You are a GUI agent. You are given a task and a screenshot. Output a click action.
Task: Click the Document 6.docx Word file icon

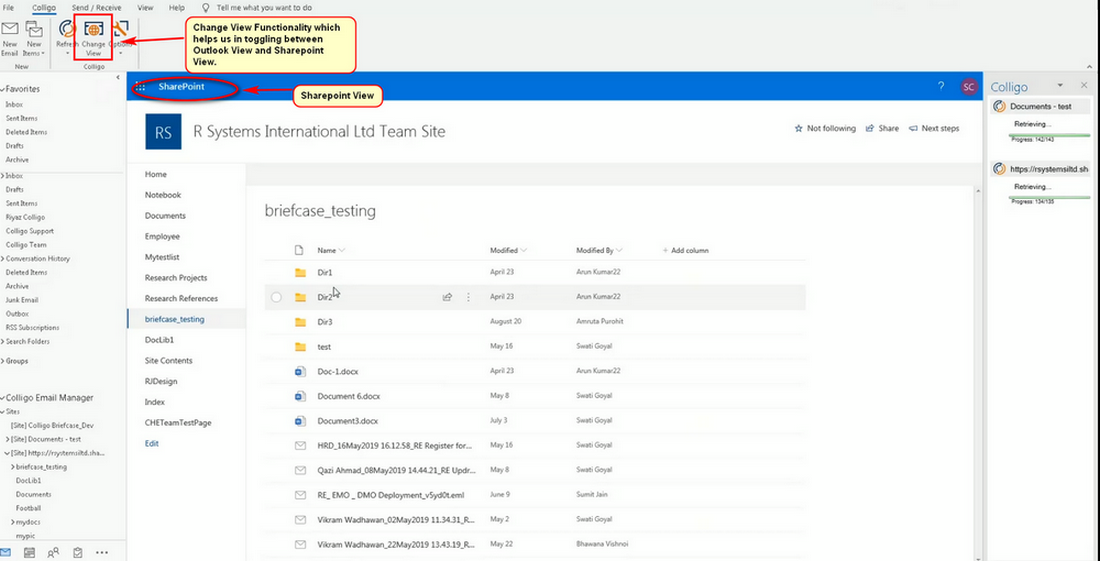point(301,396)
